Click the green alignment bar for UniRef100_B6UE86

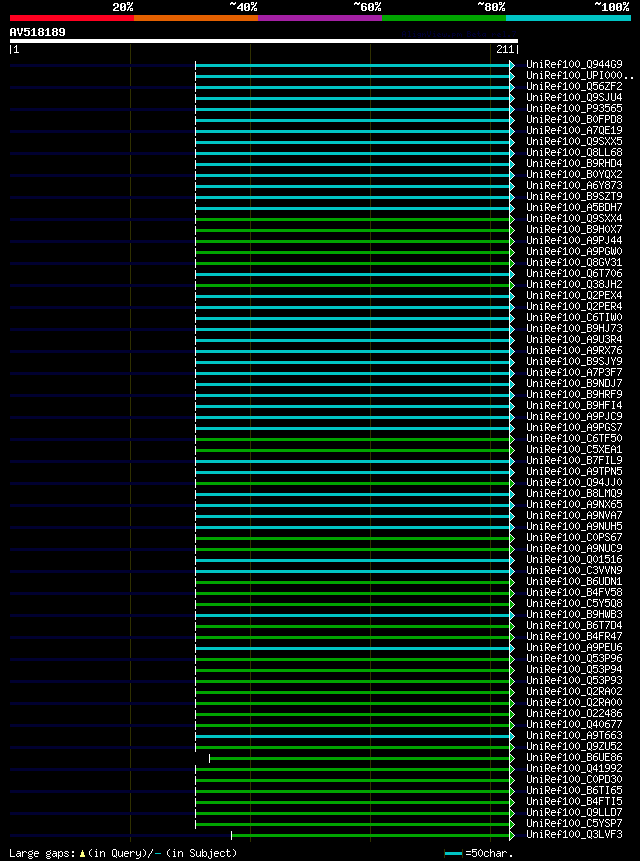click(360, 758)
